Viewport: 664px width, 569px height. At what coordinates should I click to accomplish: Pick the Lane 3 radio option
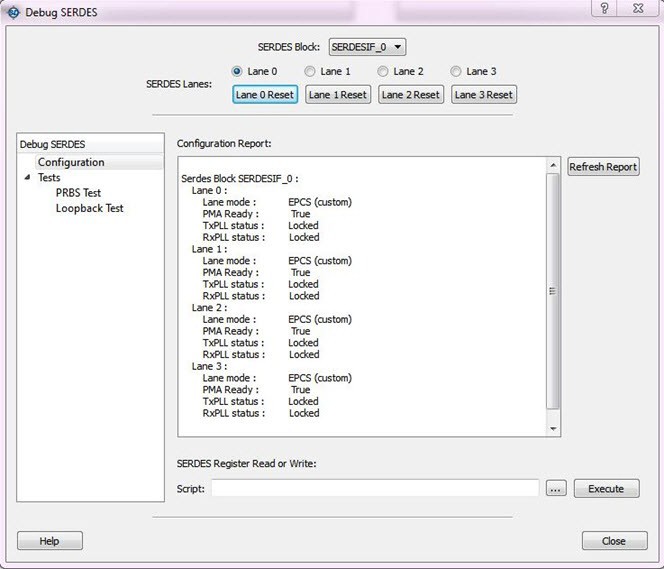pos(456,71)
